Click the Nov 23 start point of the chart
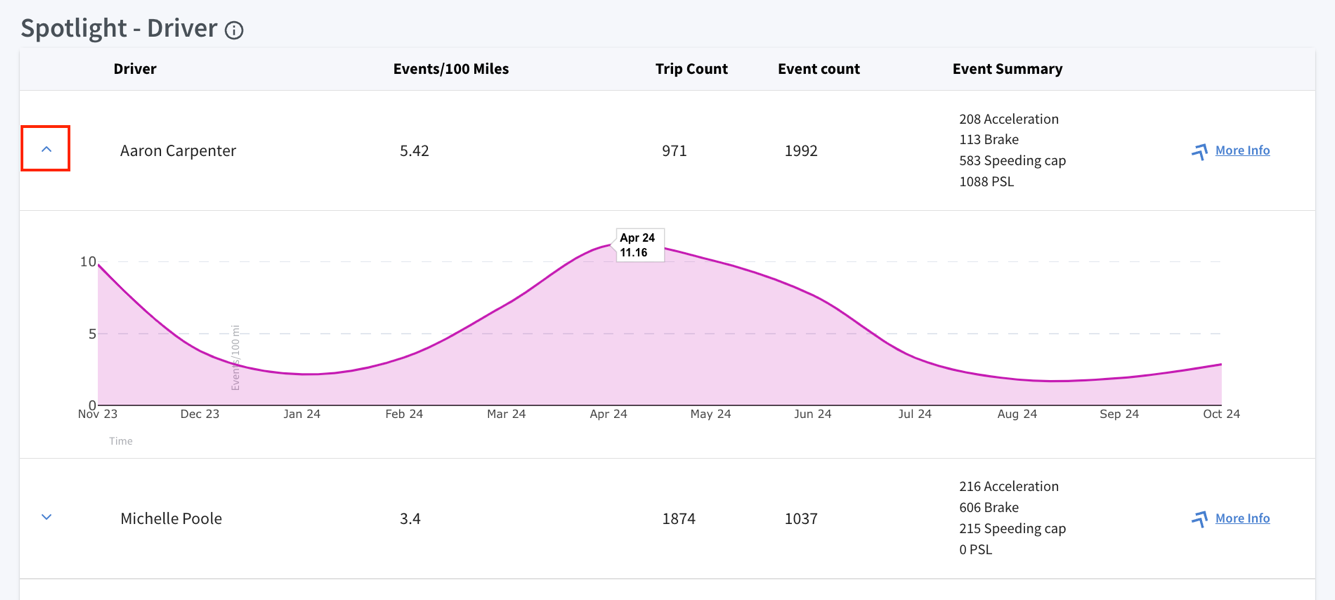The height and width of the screenshot is (600, 1335). pyautogui.click(x=98, y=264)
